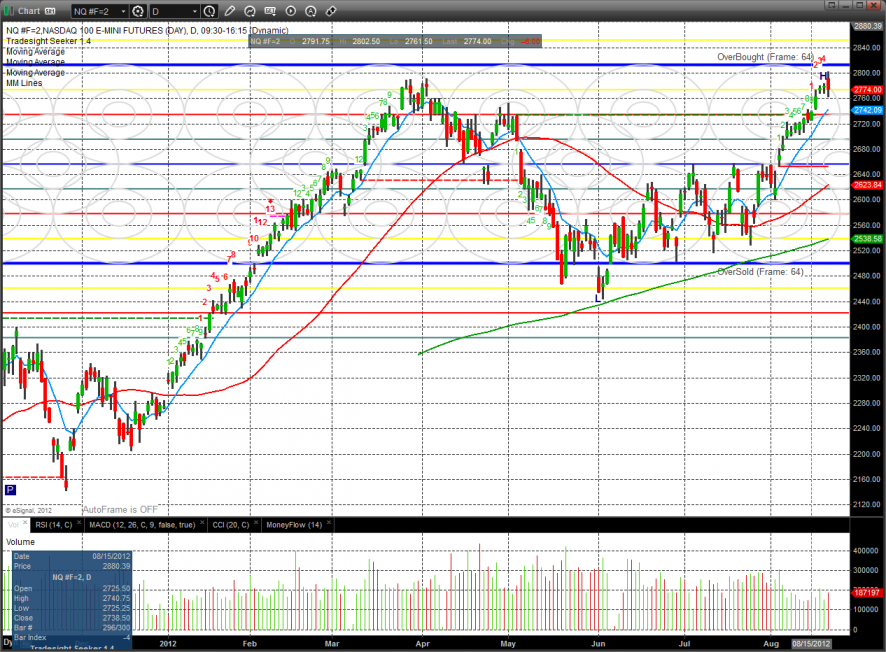Viewport: 886px width, 652px height.
Task: Click the blue P marker icon
Action: [10, 490]
